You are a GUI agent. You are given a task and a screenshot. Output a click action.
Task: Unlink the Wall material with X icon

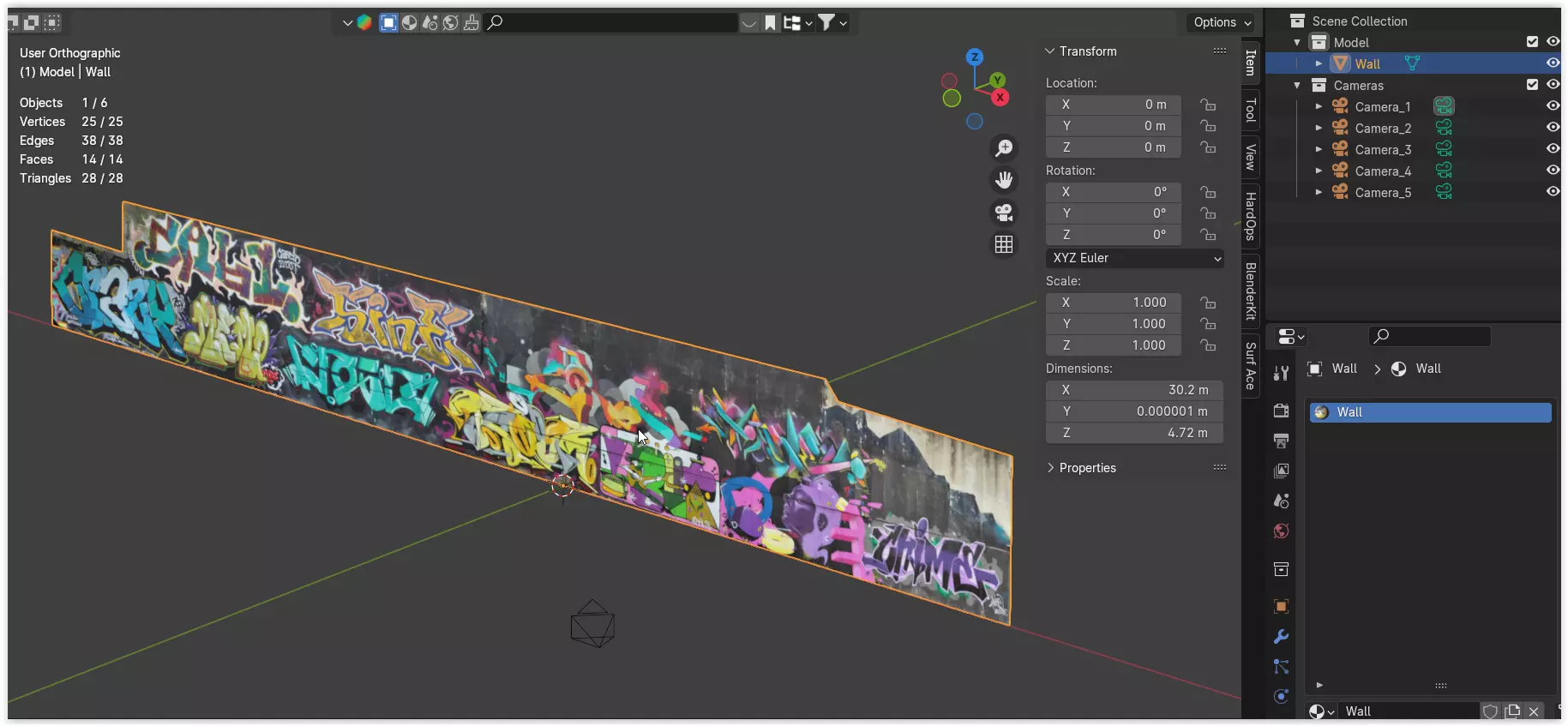[x=1534, y=711]
